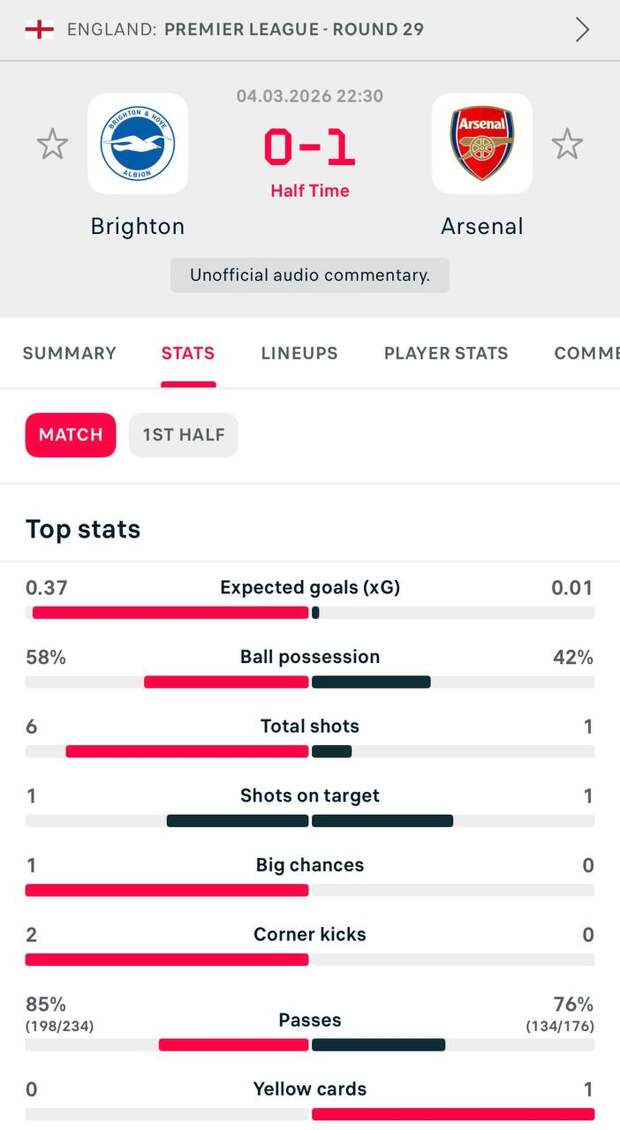Tap the Expected goals (xG) bar
Image resolution: width=620 pixels, height=1130 pixels.
tap(310, 612)
